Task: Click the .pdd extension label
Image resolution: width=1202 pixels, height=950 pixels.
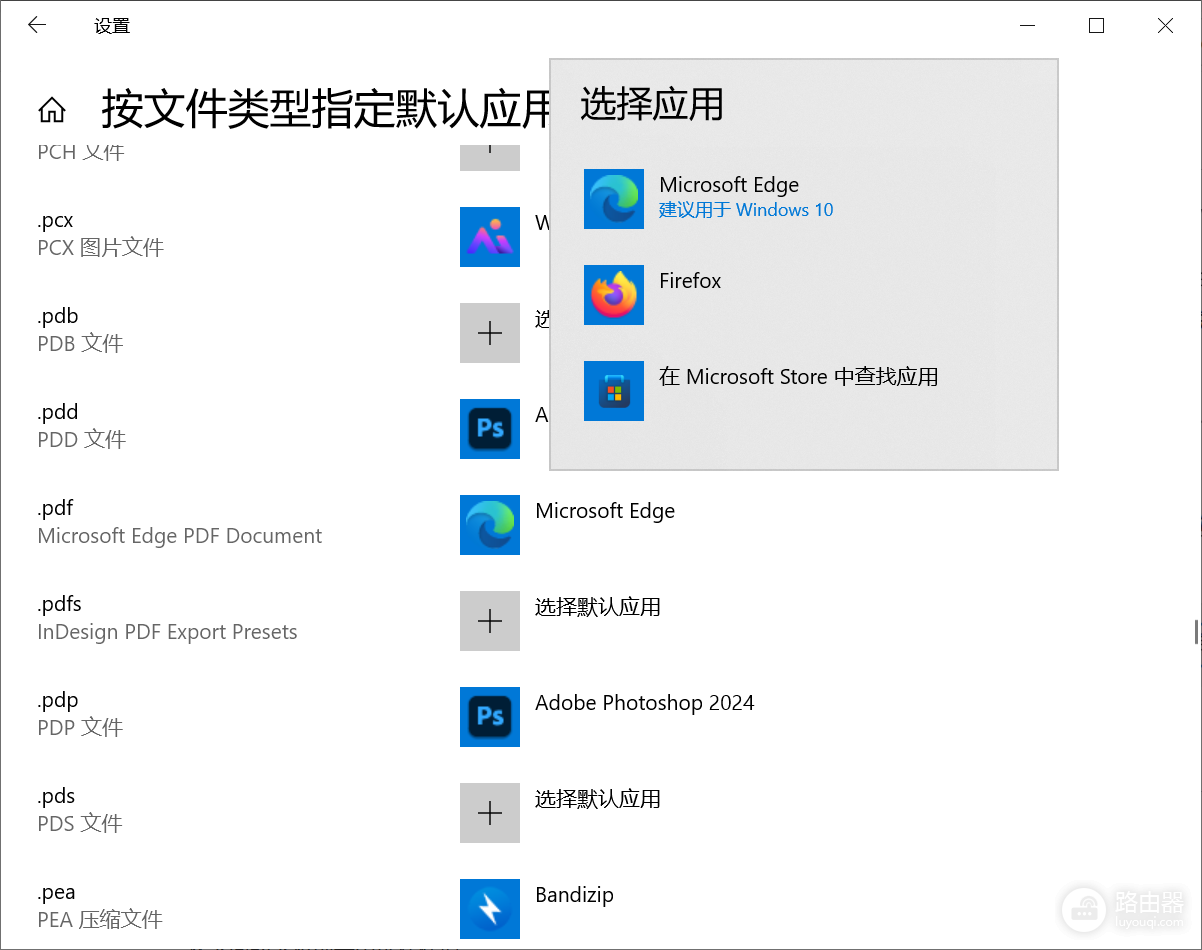Action: (x=58, y=412)
